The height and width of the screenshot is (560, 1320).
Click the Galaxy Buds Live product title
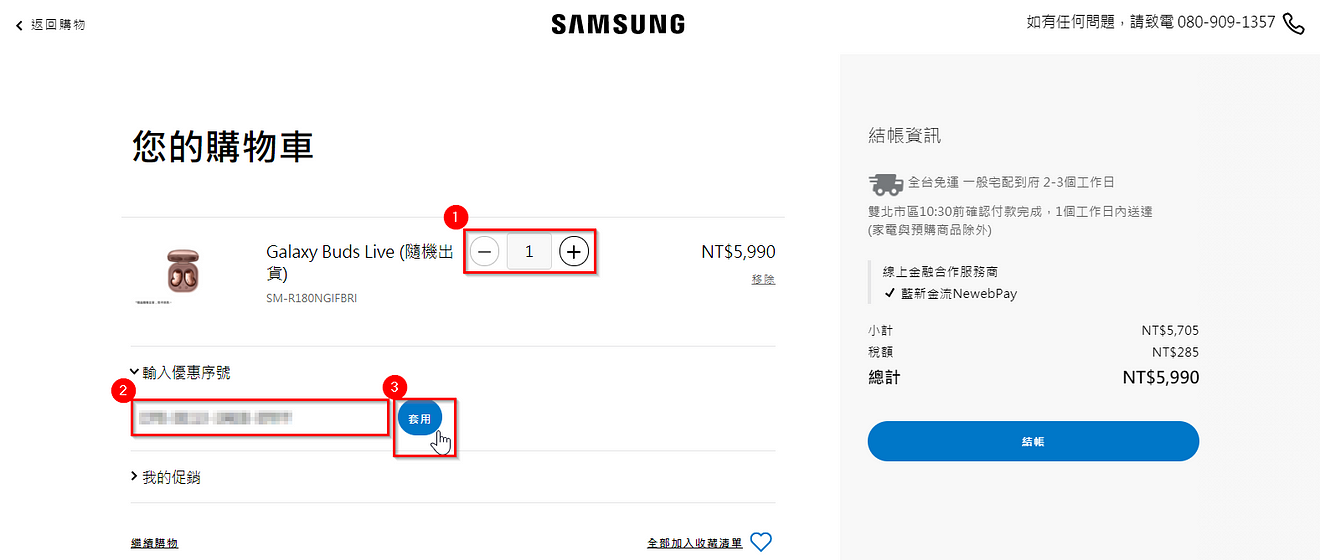[360, 262]
